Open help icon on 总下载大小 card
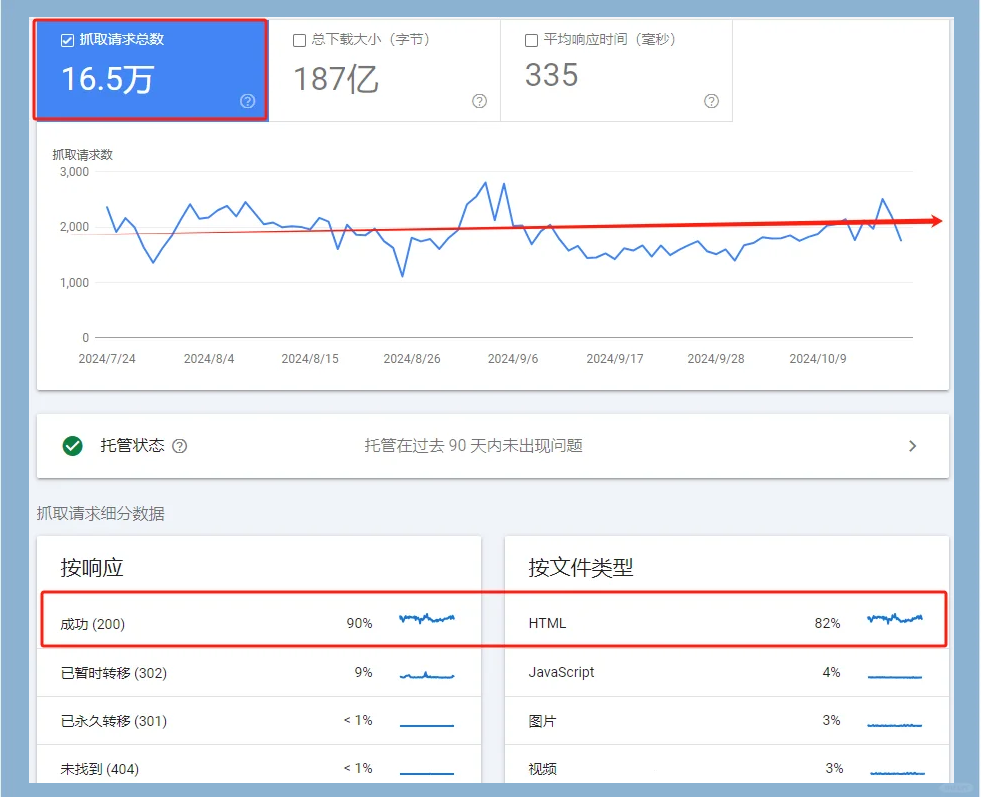The height and width of the screenshot is (797, 981). pos(479,101)
